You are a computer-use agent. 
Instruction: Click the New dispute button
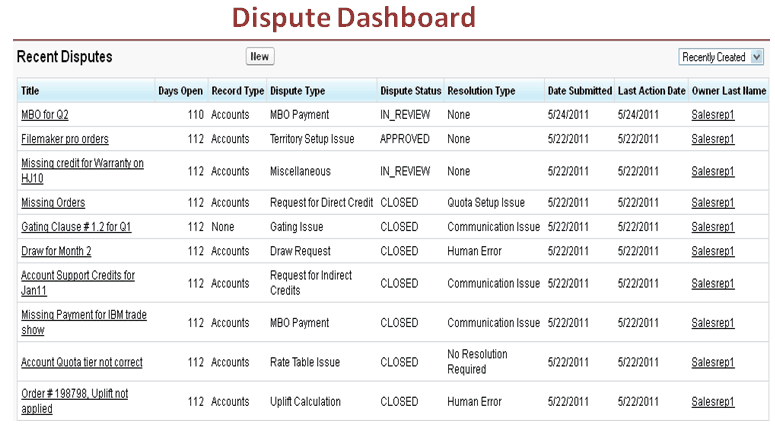[259, 57]
